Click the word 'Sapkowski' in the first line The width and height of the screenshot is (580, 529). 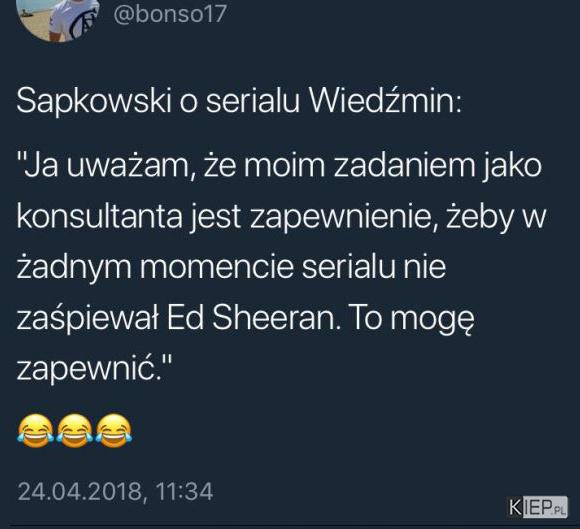pyautogui.click(x=94, y=101)
